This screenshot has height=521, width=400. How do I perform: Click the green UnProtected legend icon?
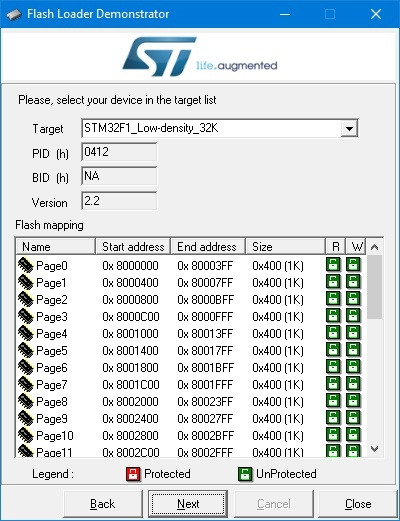tap(245, 474)
